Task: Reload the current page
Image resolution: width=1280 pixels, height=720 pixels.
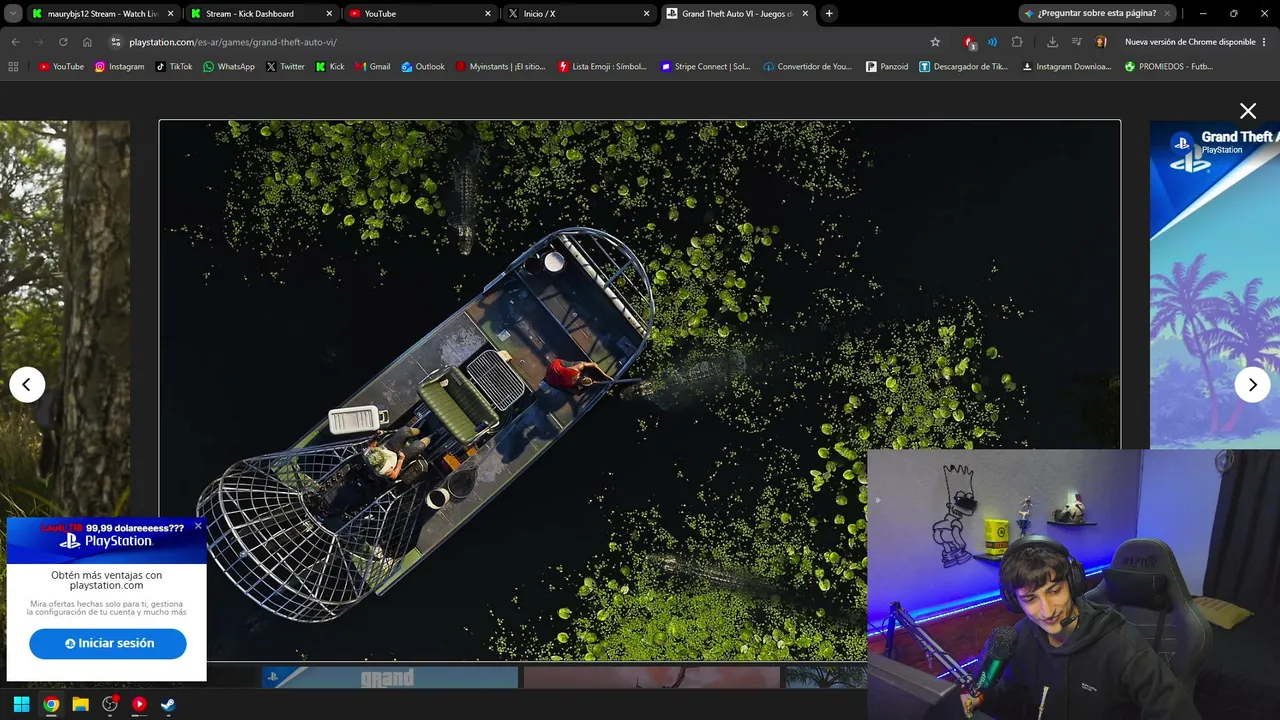Action: (x=63, y=42)
